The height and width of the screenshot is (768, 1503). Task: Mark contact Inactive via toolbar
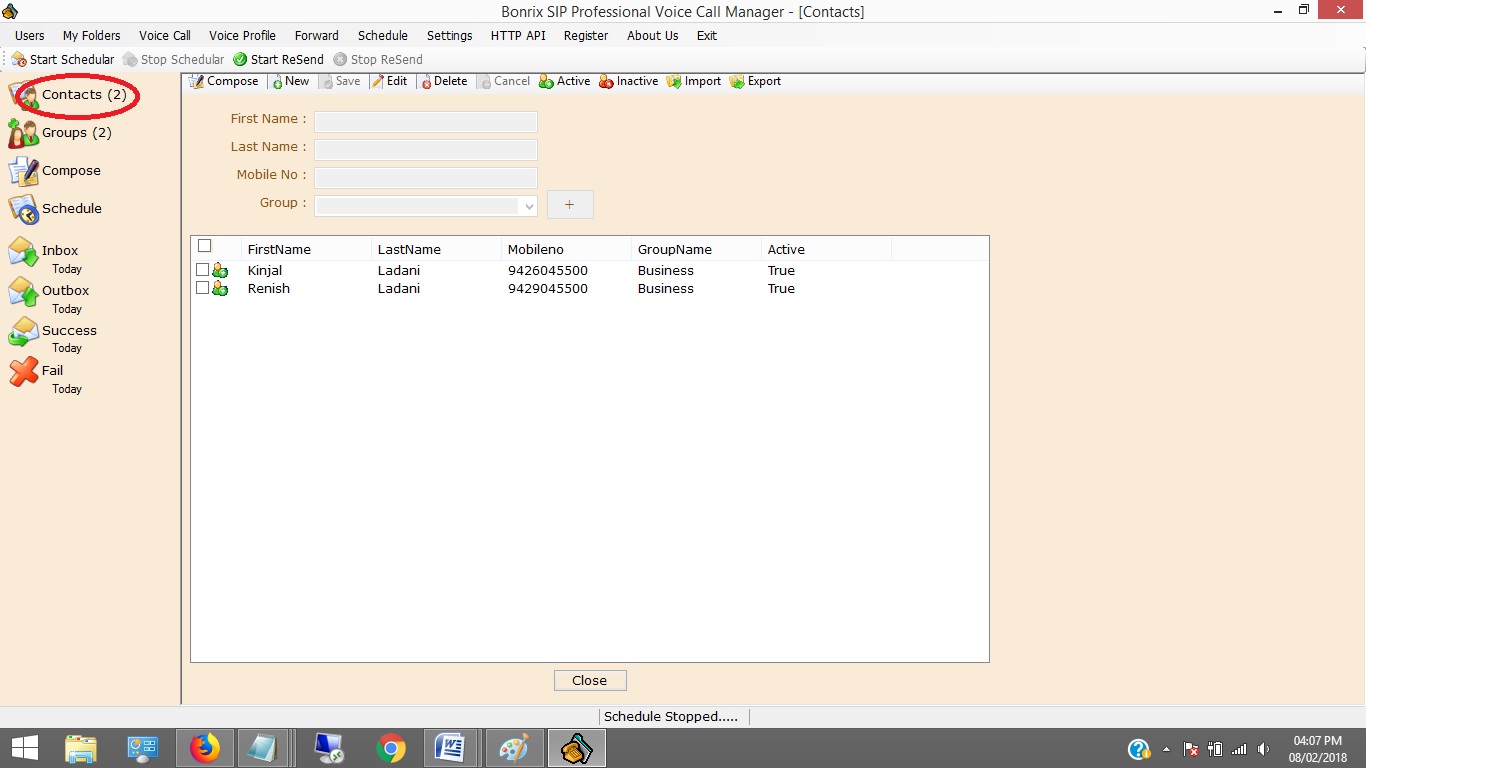629,81
